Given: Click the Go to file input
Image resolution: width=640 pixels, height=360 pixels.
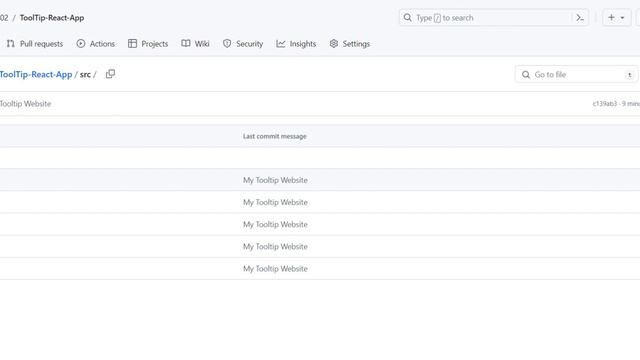Looking at the screenshot, I should (576, 75).
